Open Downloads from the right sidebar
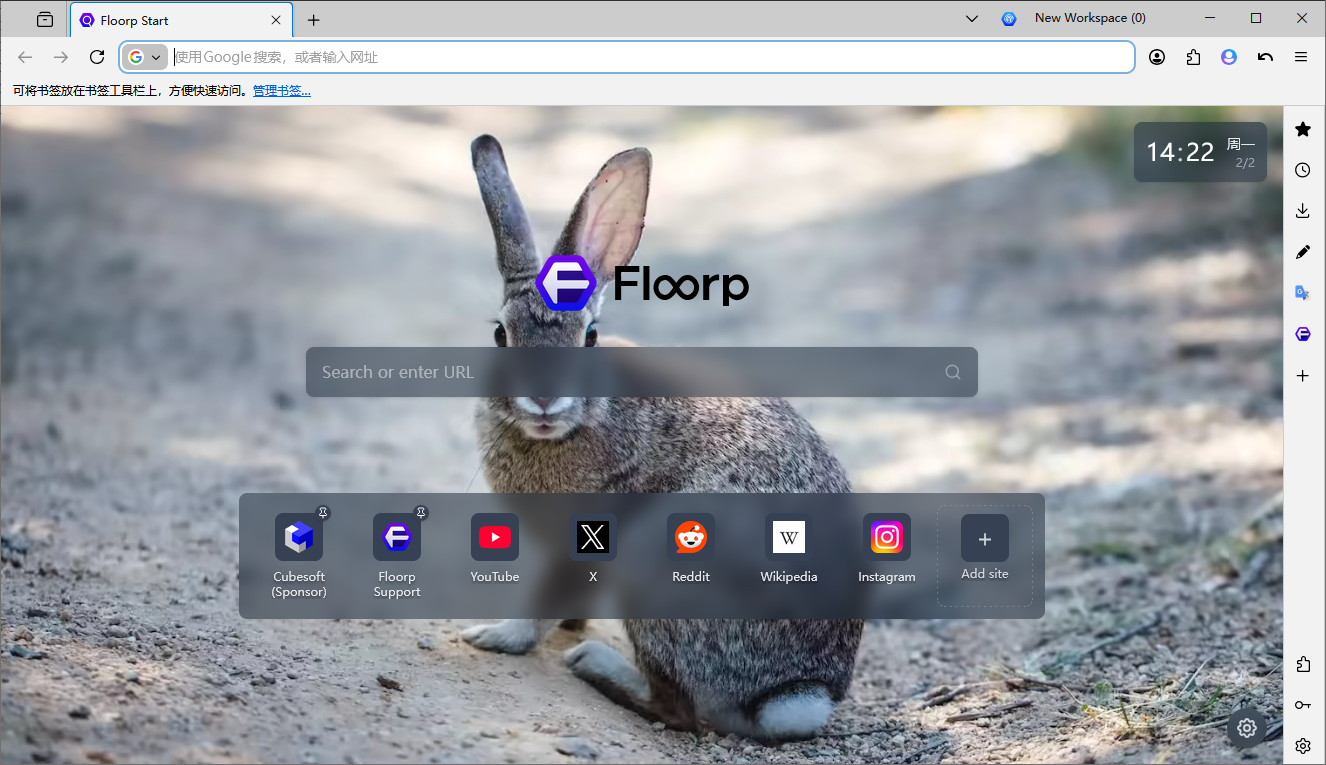The width and height of the screenshot is (1326, 765). [1302, 211]
